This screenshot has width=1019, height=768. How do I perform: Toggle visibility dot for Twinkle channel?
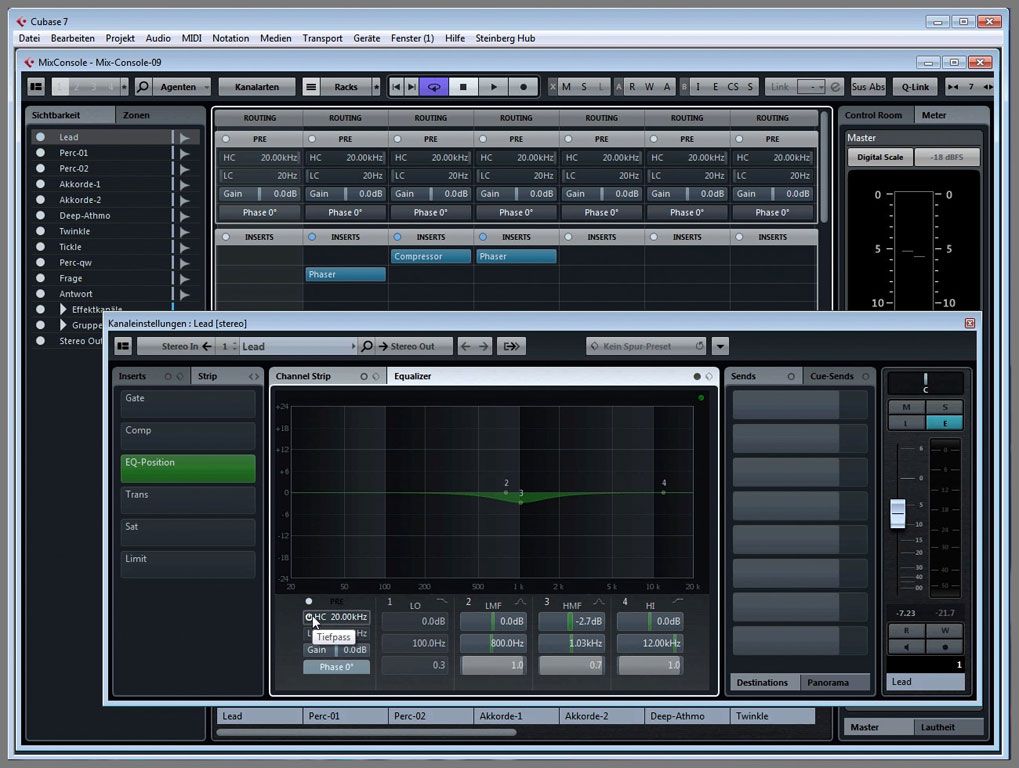[x=40, y=231]
